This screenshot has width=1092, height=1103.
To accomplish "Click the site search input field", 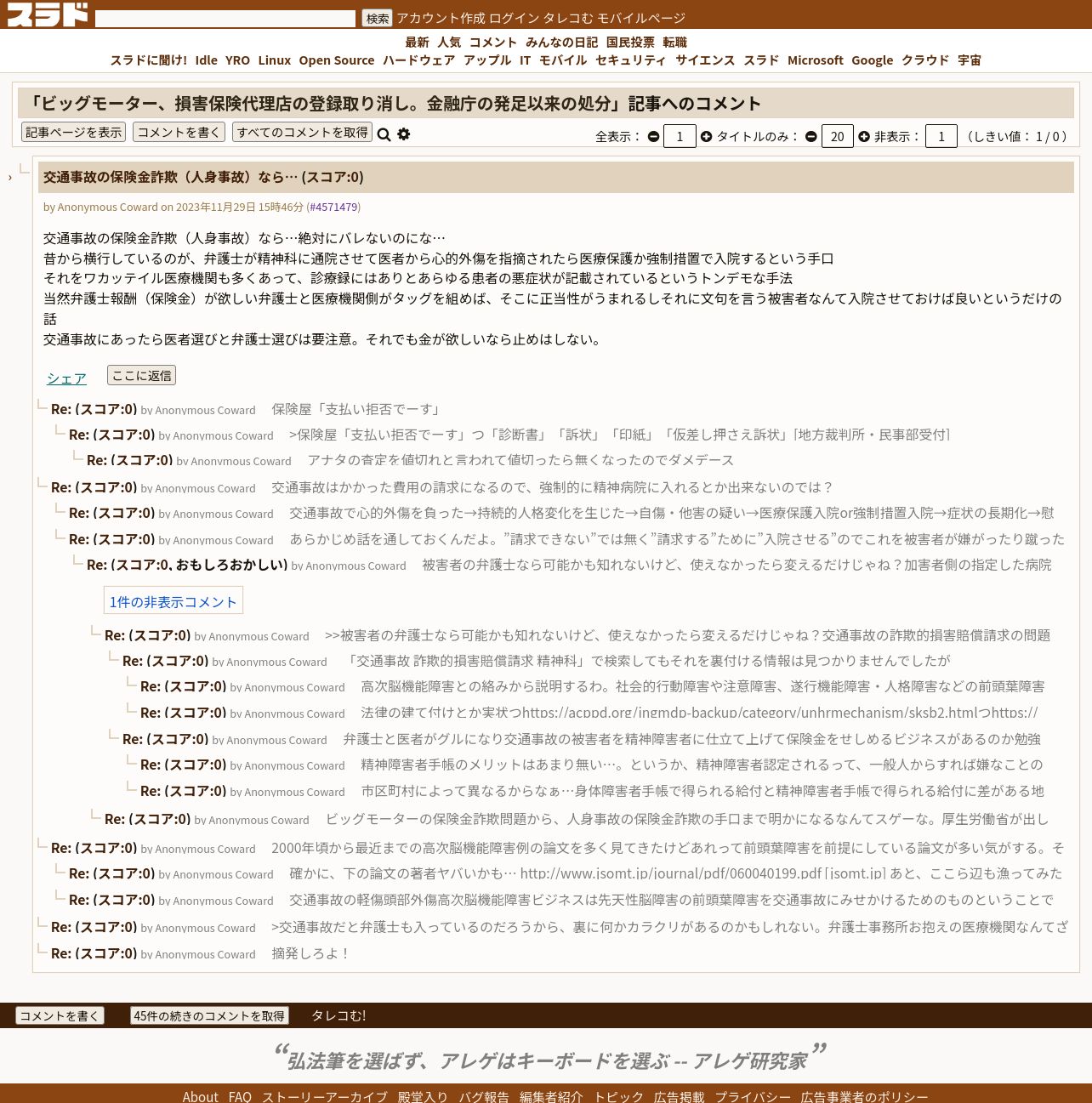I will pyautogui.click(x=225, y=19).
